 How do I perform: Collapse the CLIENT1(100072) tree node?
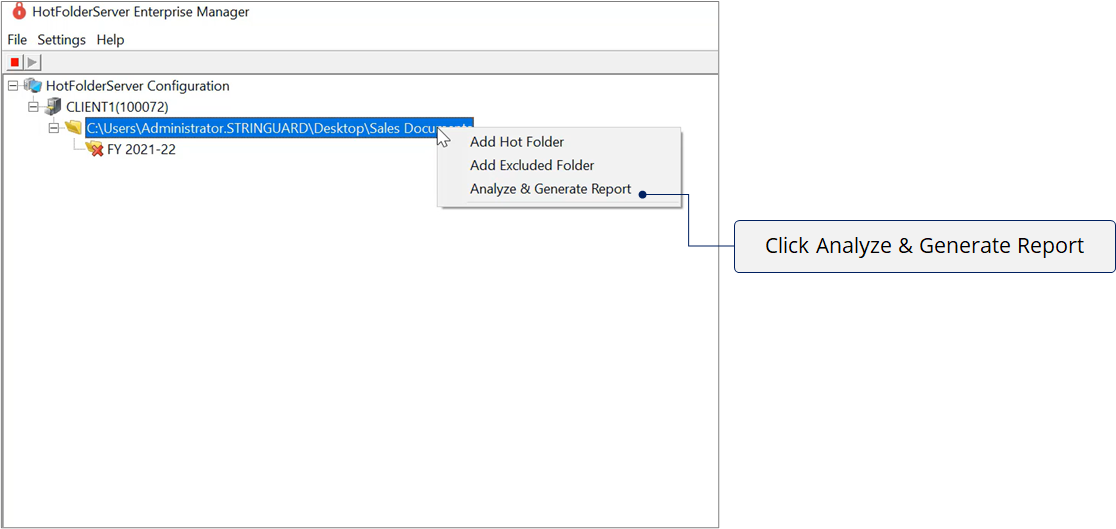coord(33,107)
